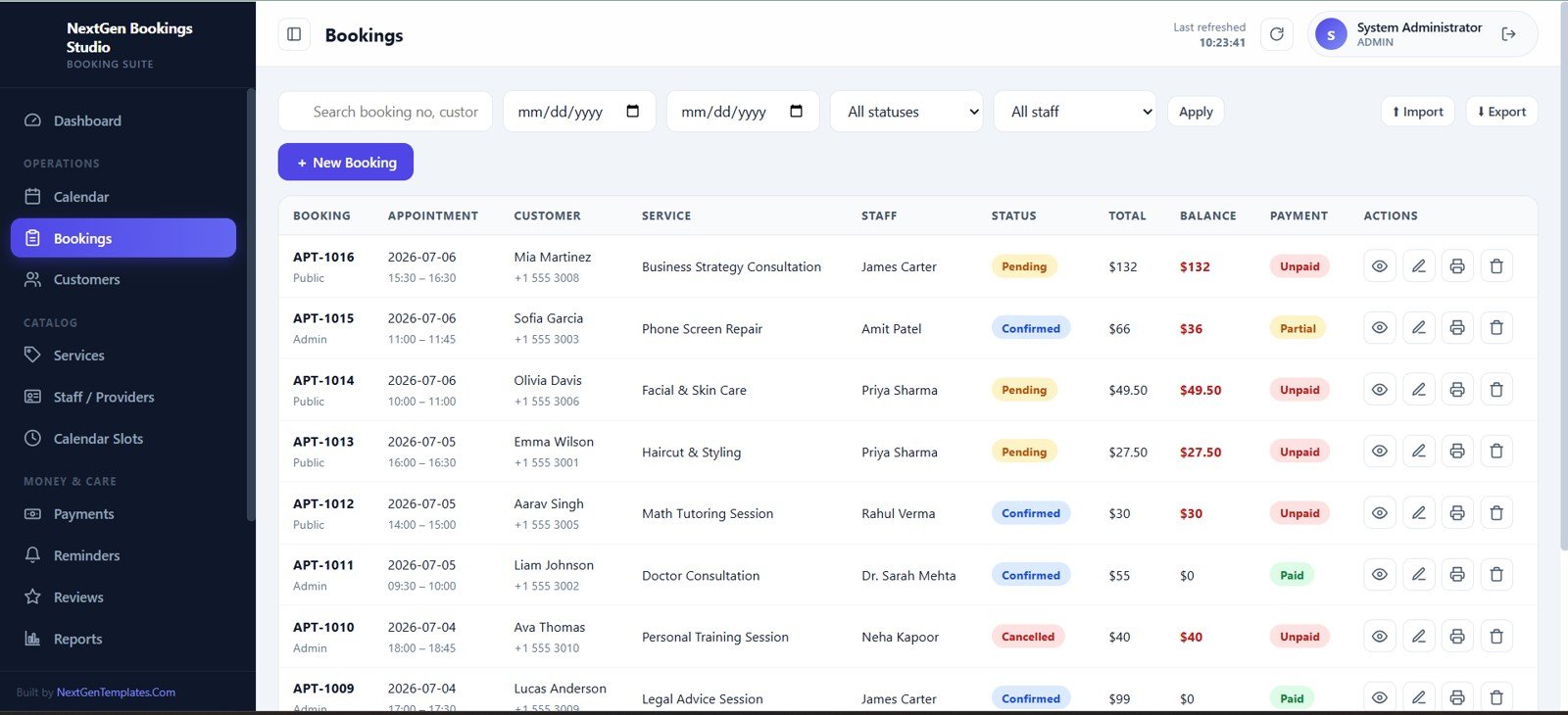
Task: Print booking APT-1015
Action: point(1457,328)
